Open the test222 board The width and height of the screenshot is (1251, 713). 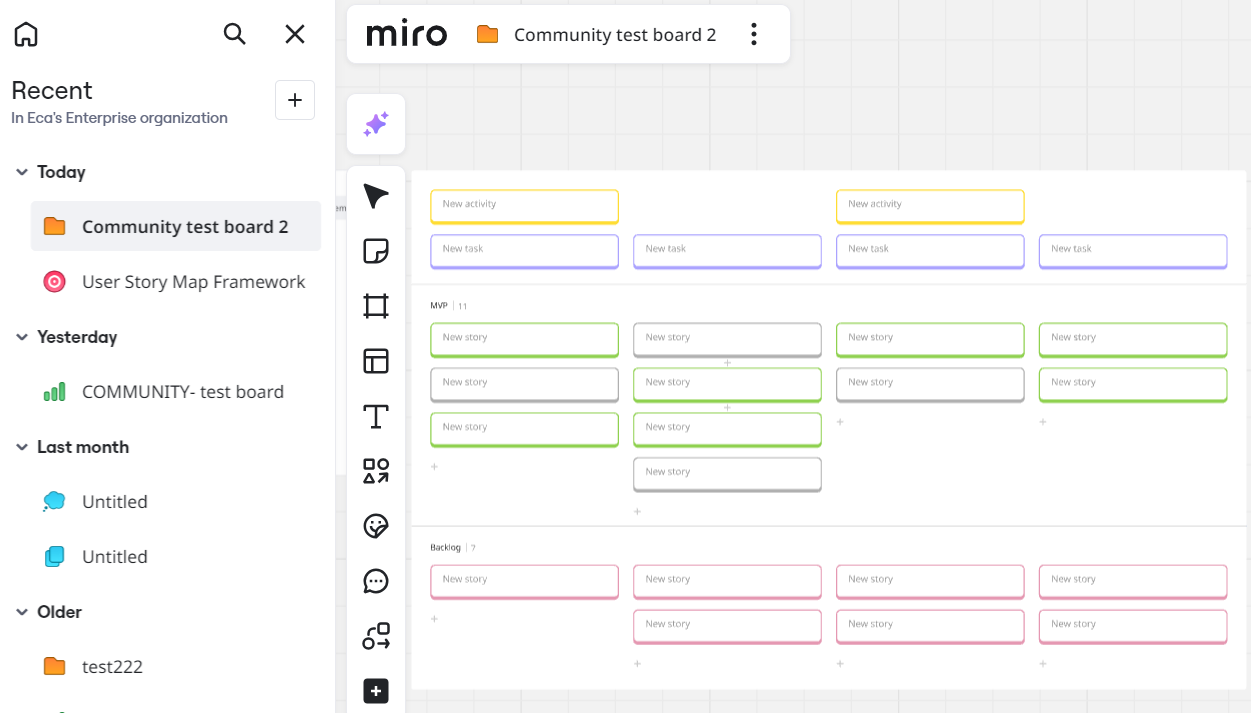tap(176, 666)
